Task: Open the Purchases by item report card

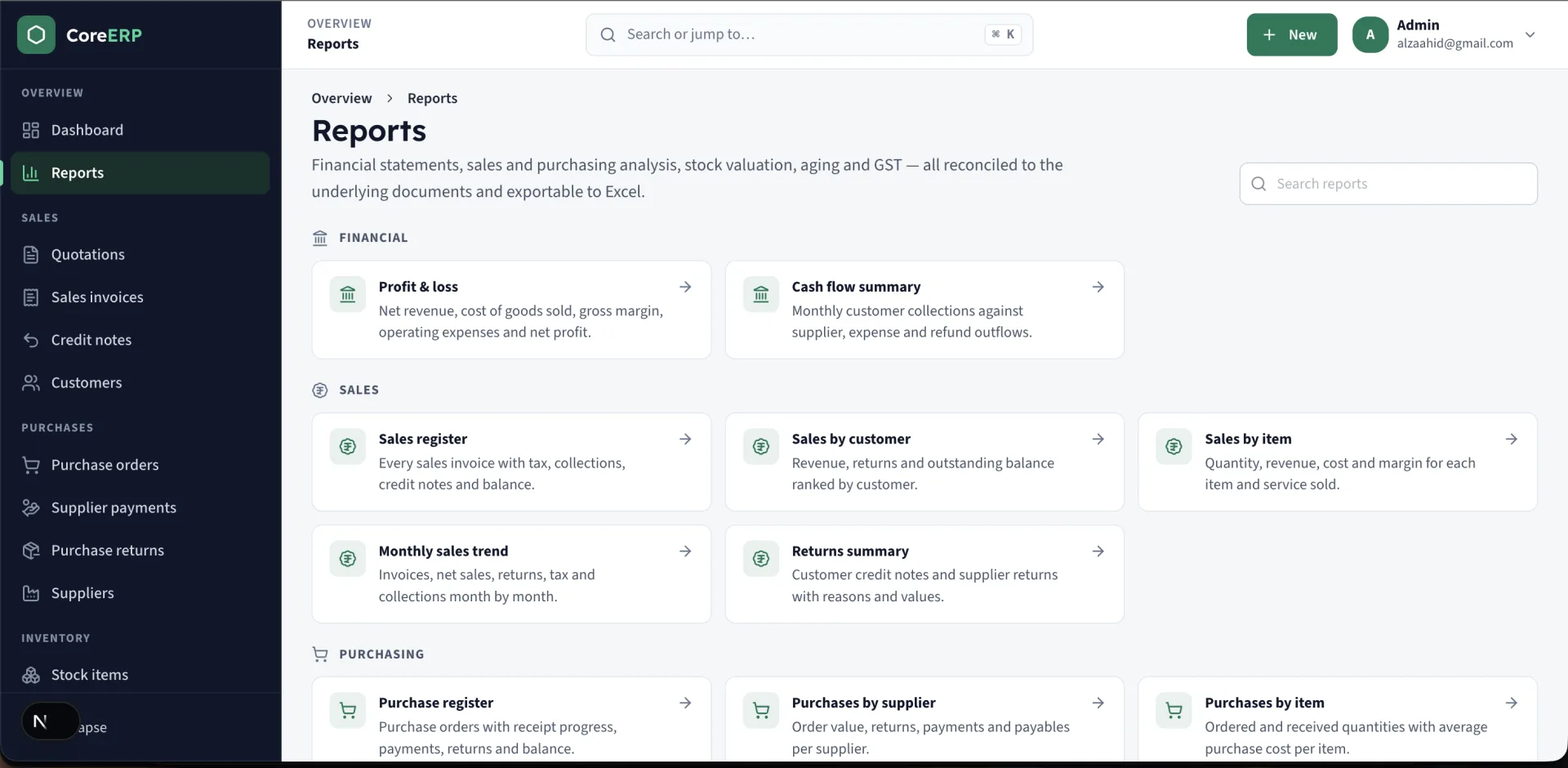Action: (1338, 720)
